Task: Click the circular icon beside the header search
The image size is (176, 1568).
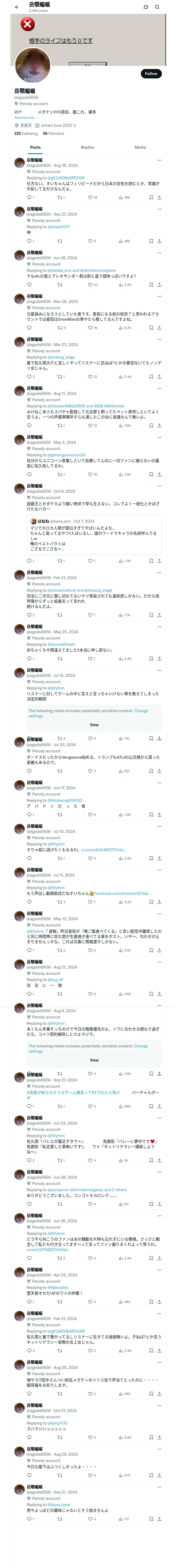Action: click(146, 7)
